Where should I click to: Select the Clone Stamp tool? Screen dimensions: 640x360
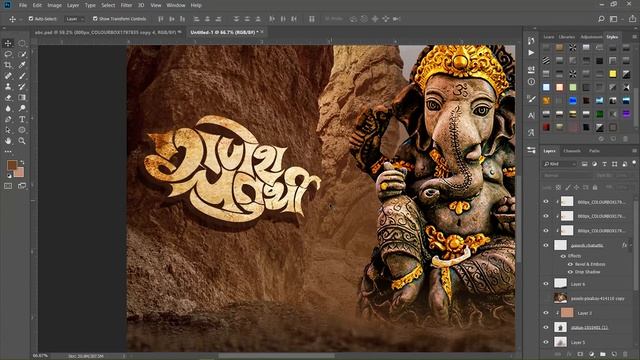[8, 87]
